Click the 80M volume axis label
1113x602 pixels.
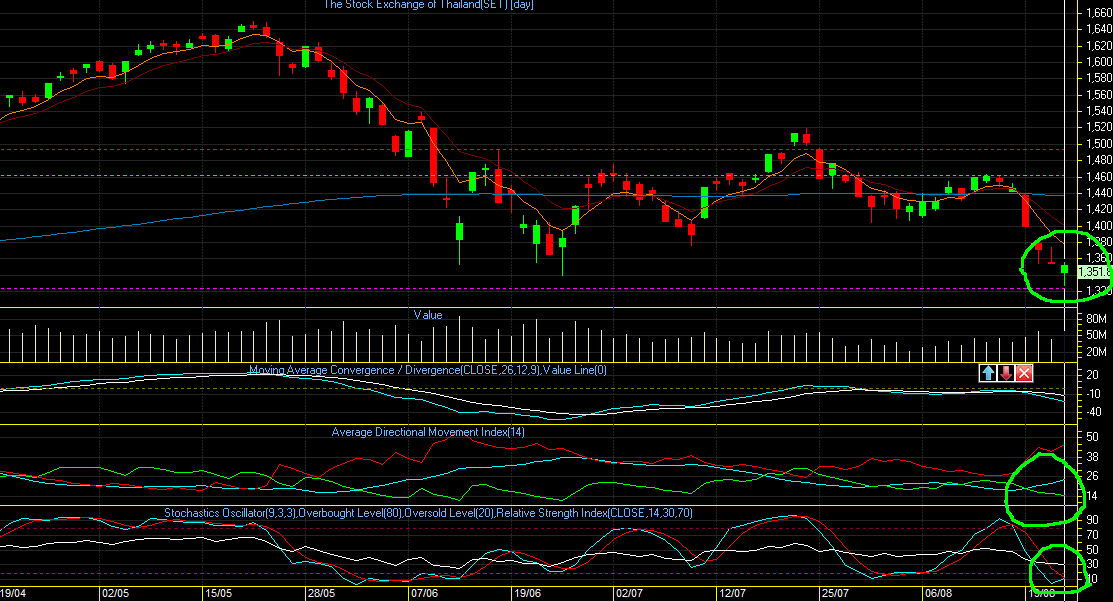click(1096, 319)
